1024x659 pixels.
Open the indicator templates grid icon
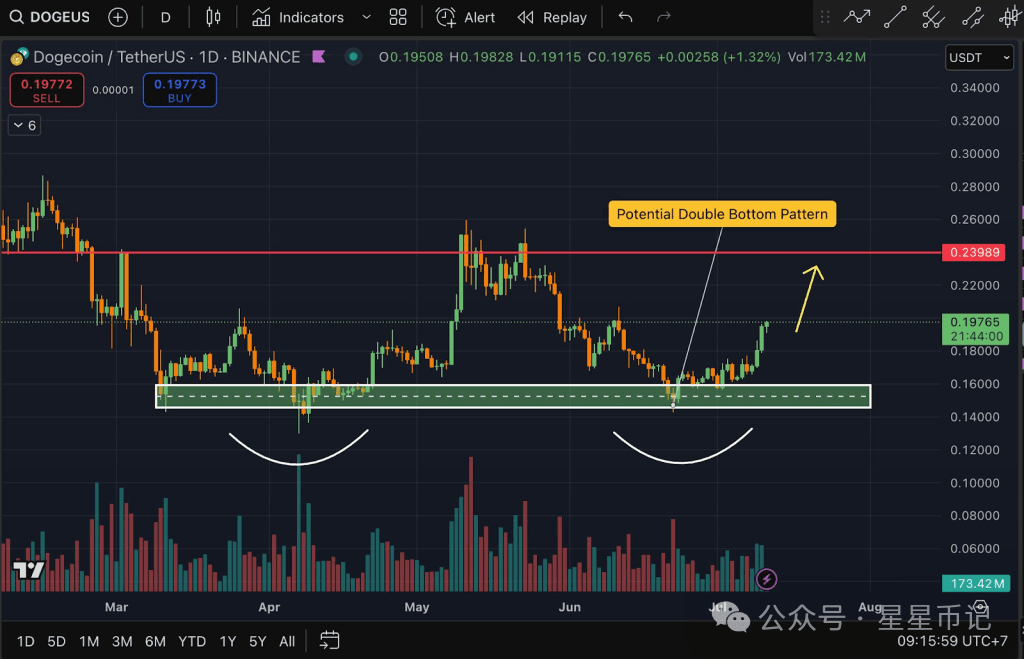[x=398, y=17]
